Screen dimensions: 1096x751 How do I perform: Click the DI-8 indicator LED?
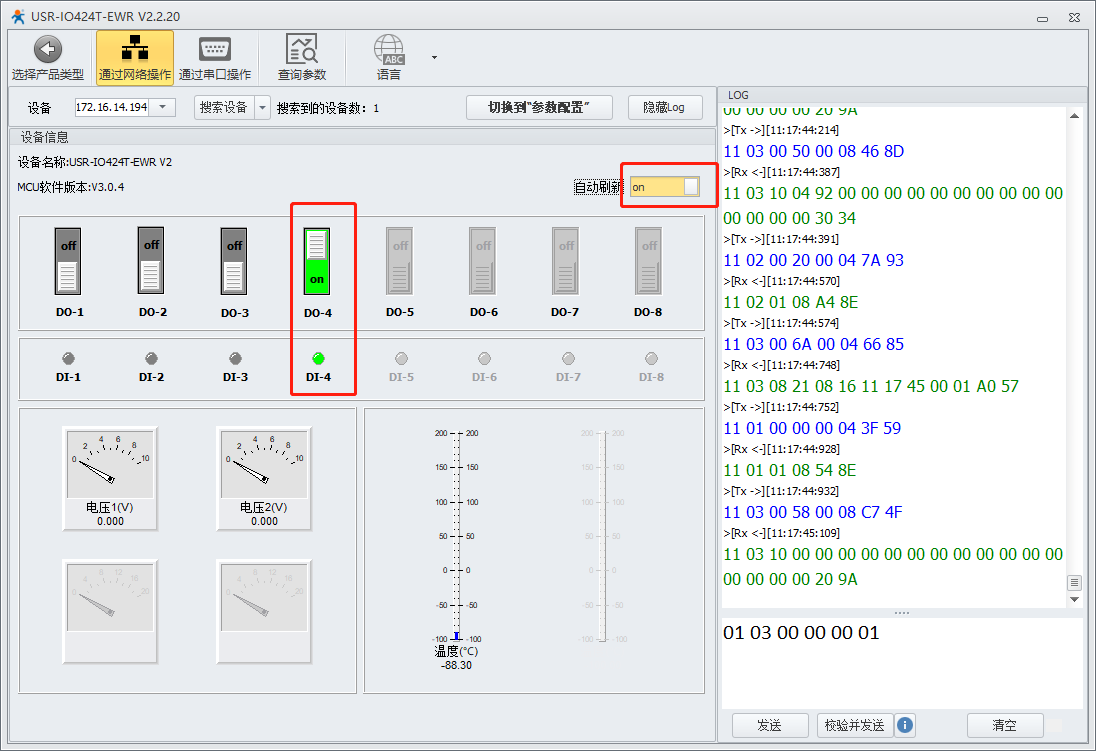click(x=651, y=359)
